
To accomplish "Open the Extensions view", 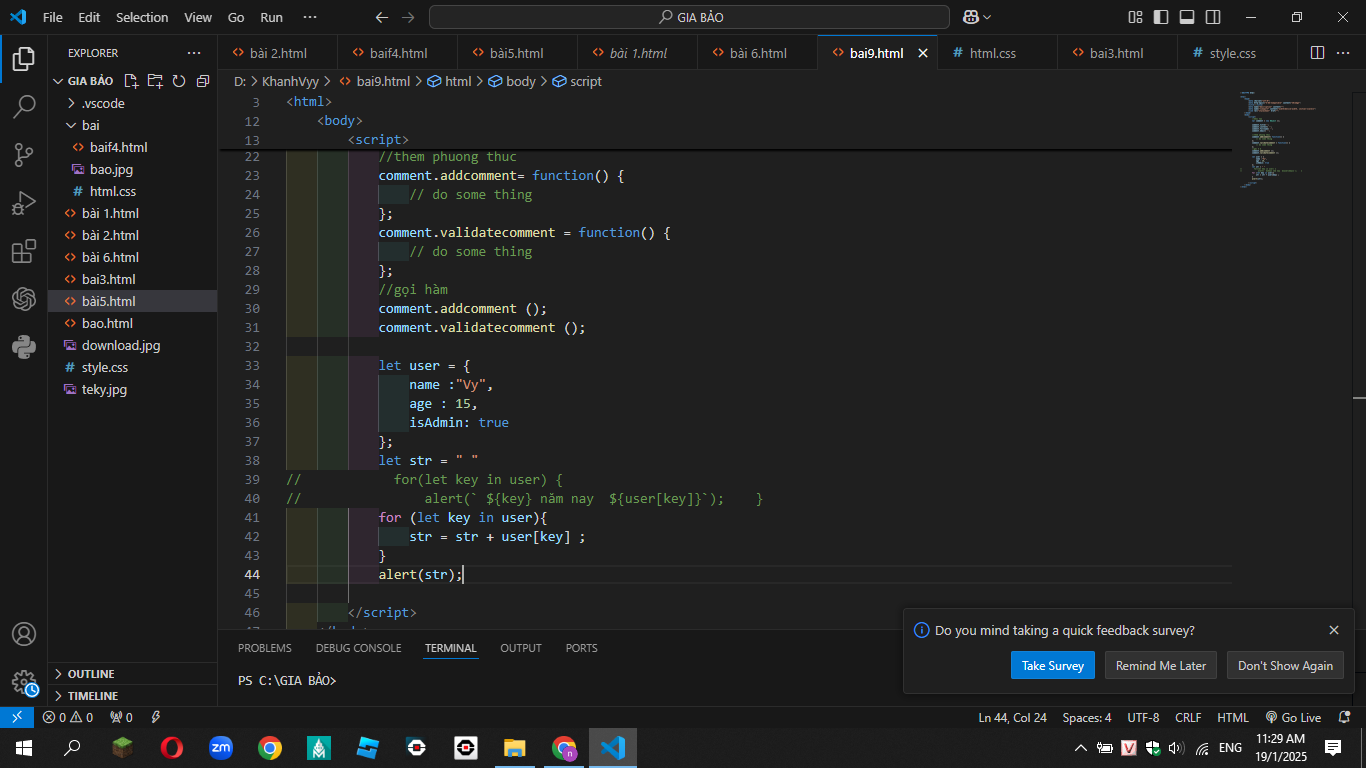I will click(x=24, y=251).
